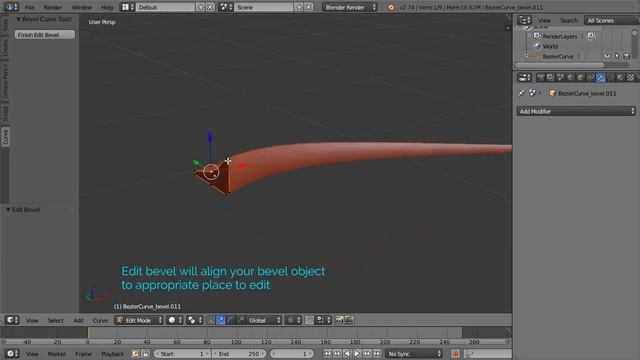
Task: Open the World properties tab icon
Action: coord(570,77)
